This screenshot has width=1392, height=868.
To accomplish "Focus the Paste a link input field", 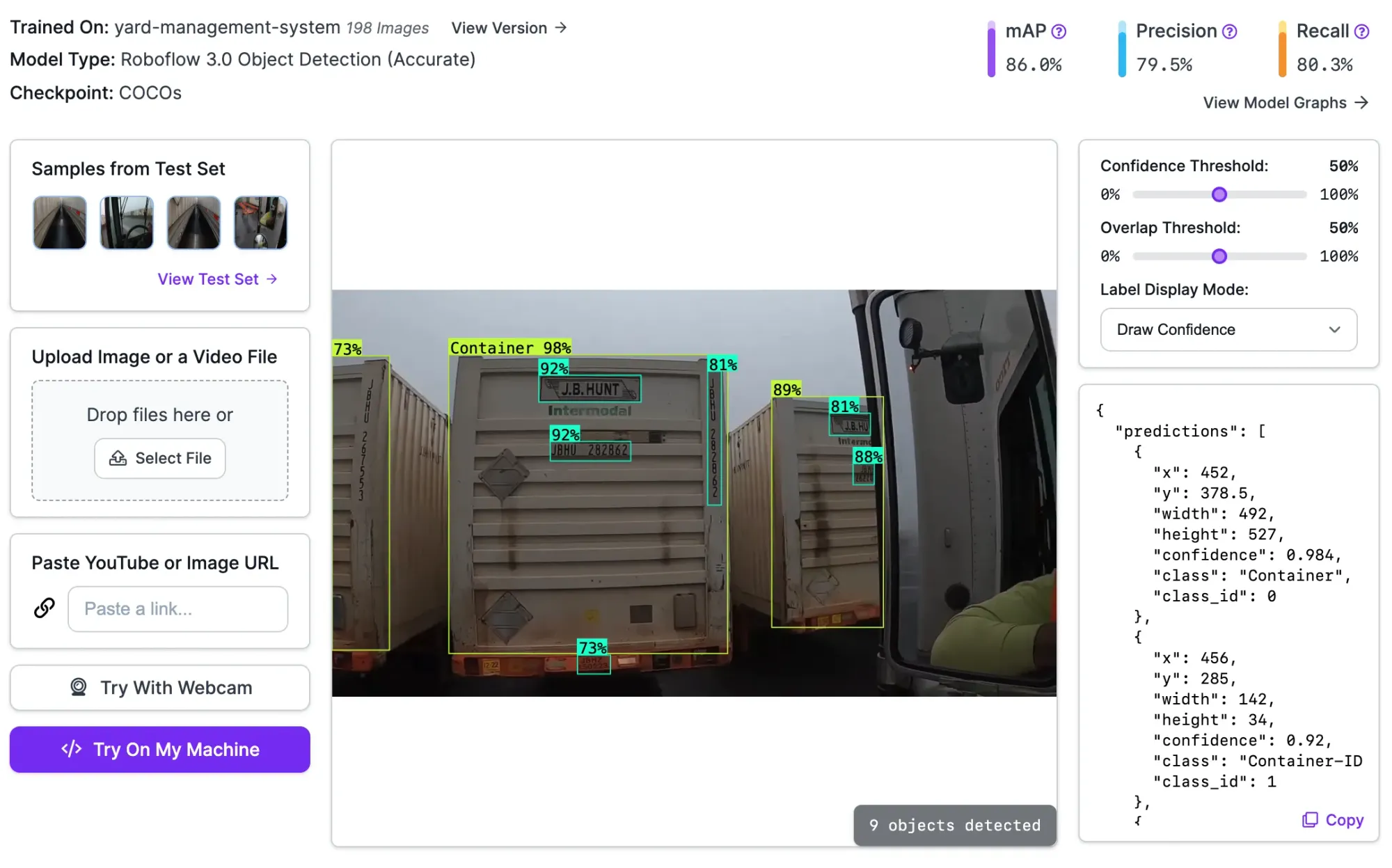I will [x=177, y=609].
